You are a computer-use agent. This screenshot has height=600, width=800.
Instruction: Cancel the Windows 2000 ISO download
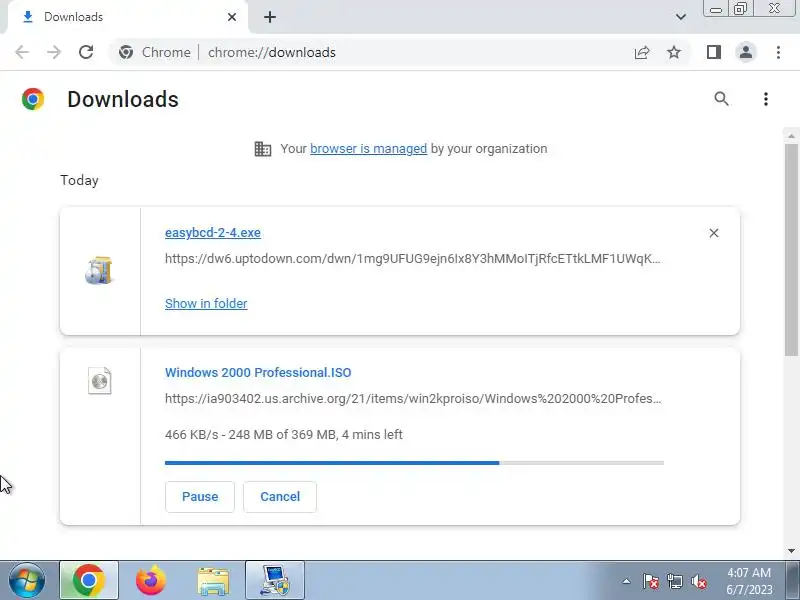click(280, 496)
